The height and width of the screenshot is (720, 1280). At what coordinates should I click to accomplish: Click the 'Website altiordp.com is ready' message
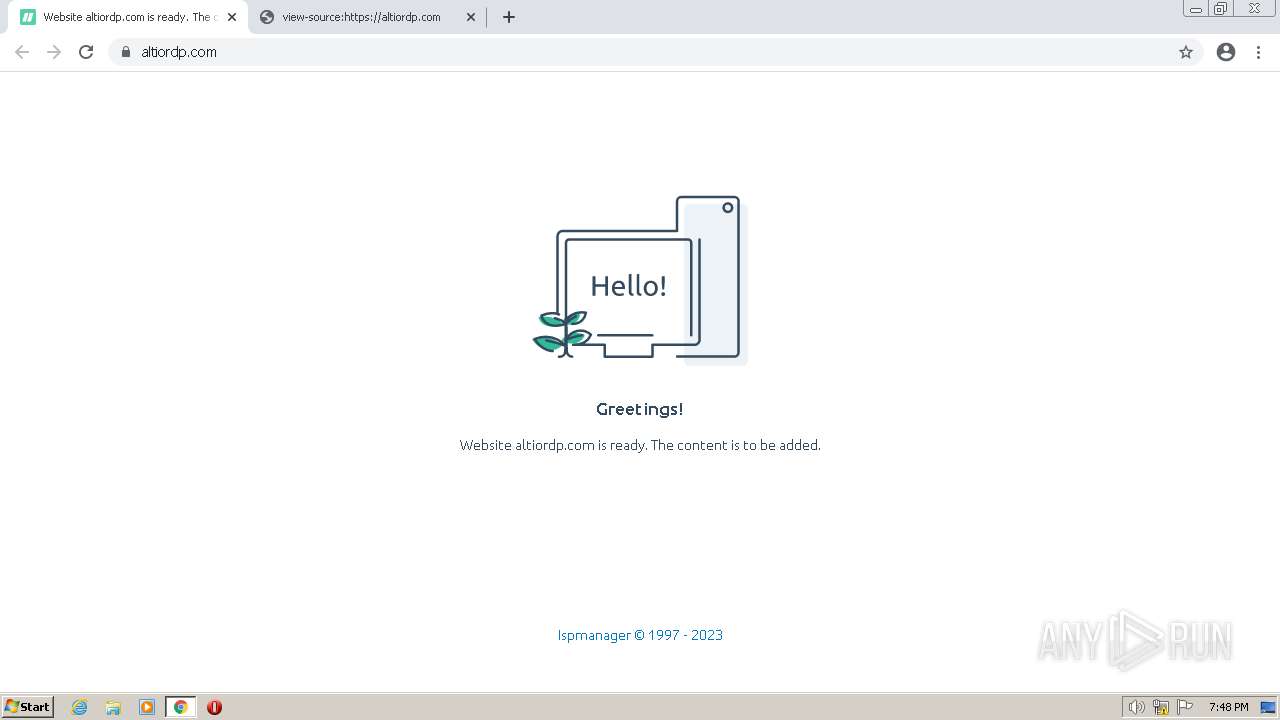tap(640, 445)
